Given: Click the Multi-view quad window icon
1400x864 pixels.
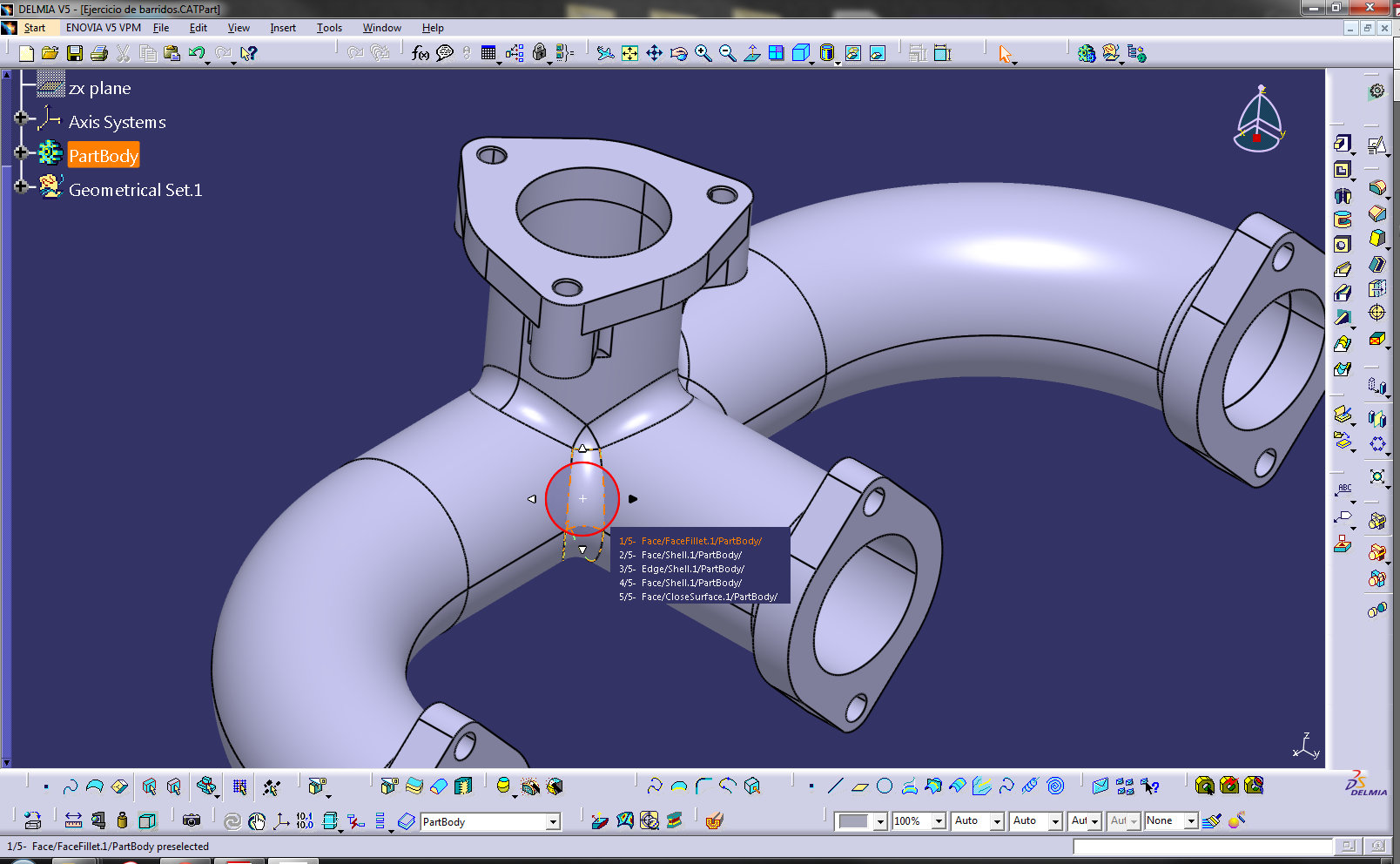Looking at the screenshot, I should [776, 54].
